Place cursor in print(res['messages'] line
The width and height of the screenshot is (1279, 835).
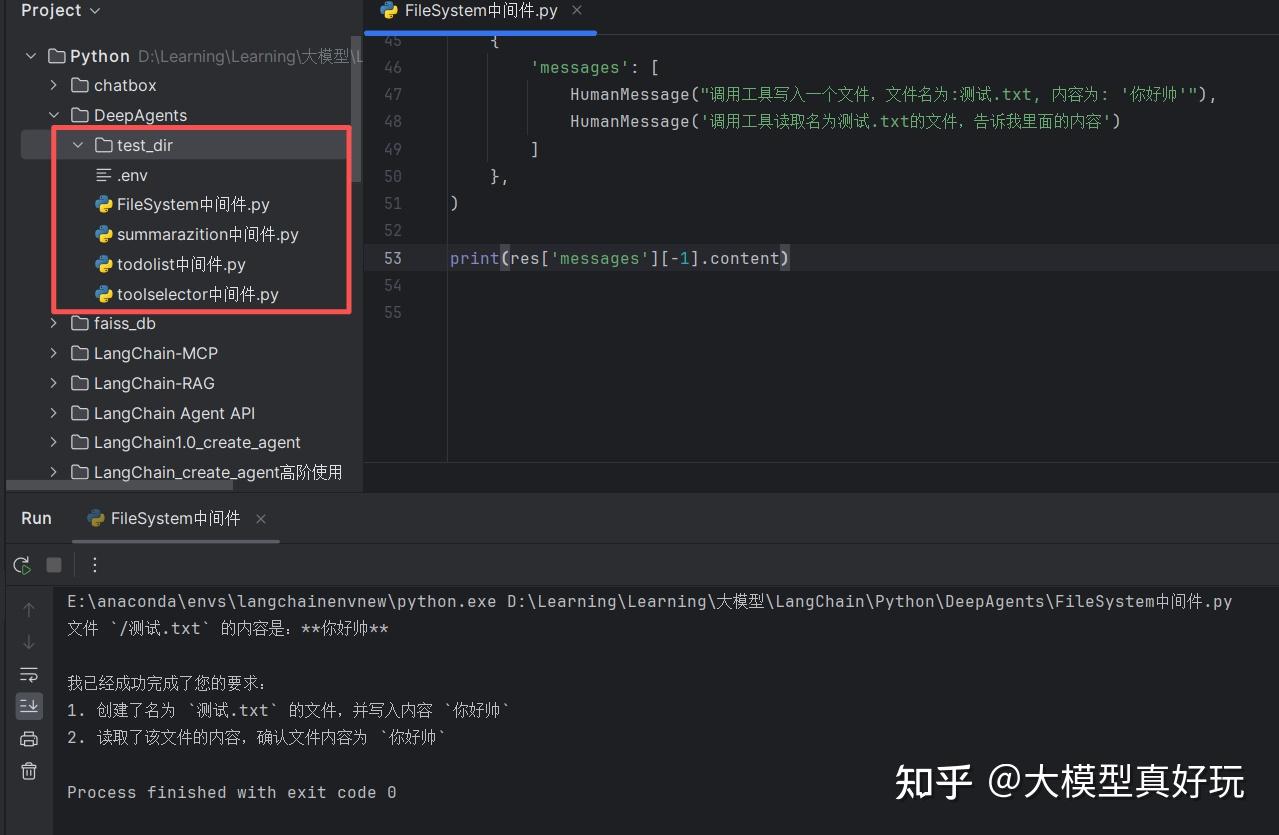coord(620,259)
